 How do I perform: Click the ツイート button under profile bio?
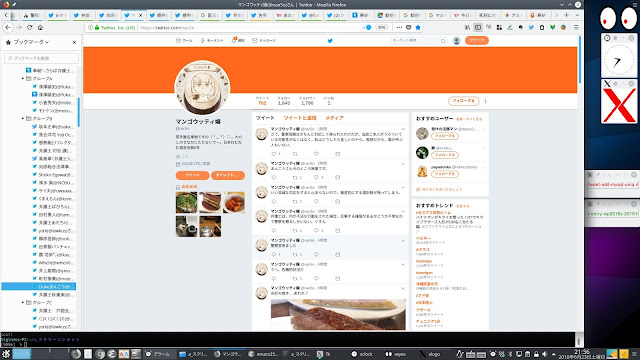point(192,175)
